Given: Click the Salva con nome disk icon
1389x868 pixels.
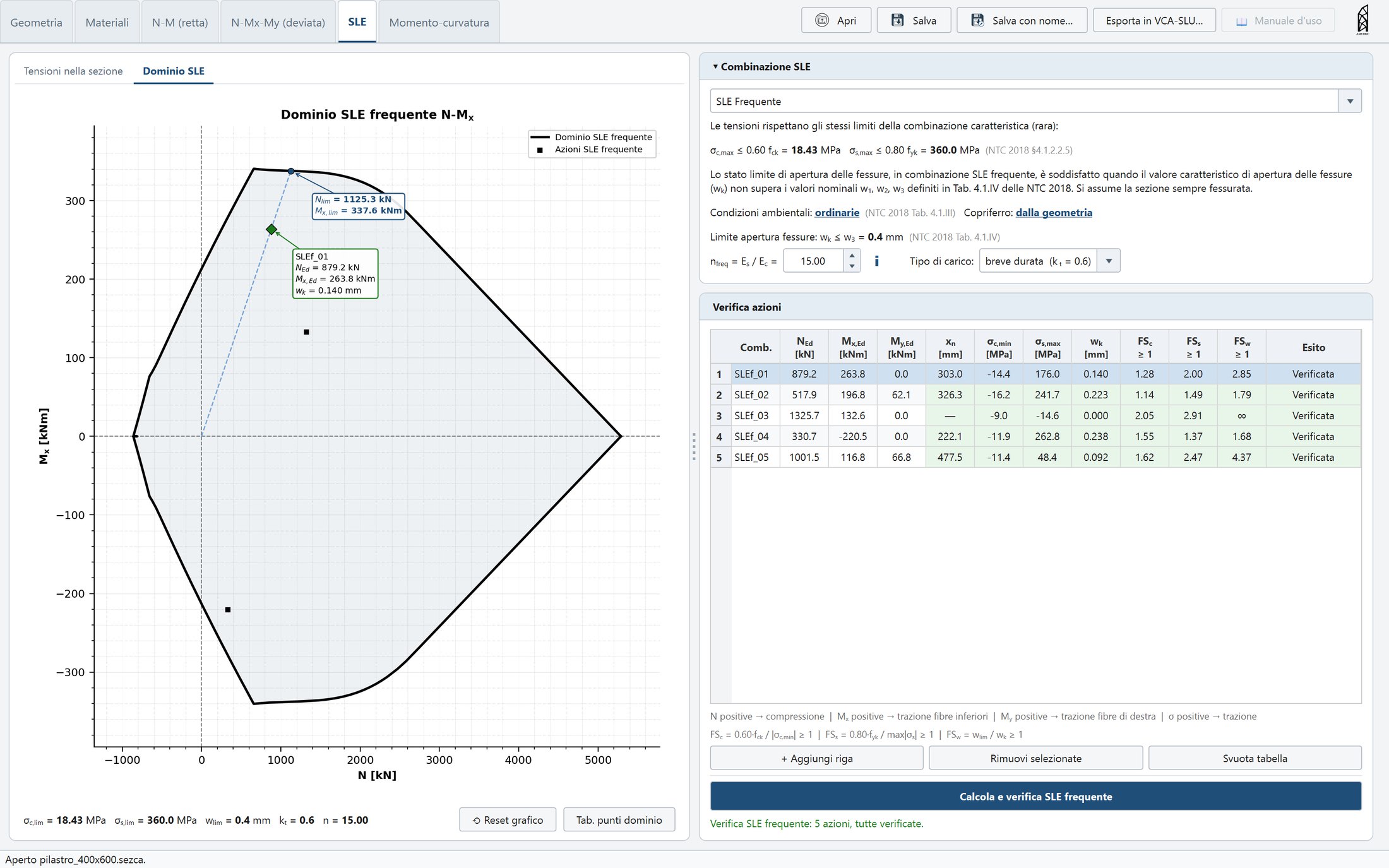Looking at the screenshot, I should coord(977,20).
